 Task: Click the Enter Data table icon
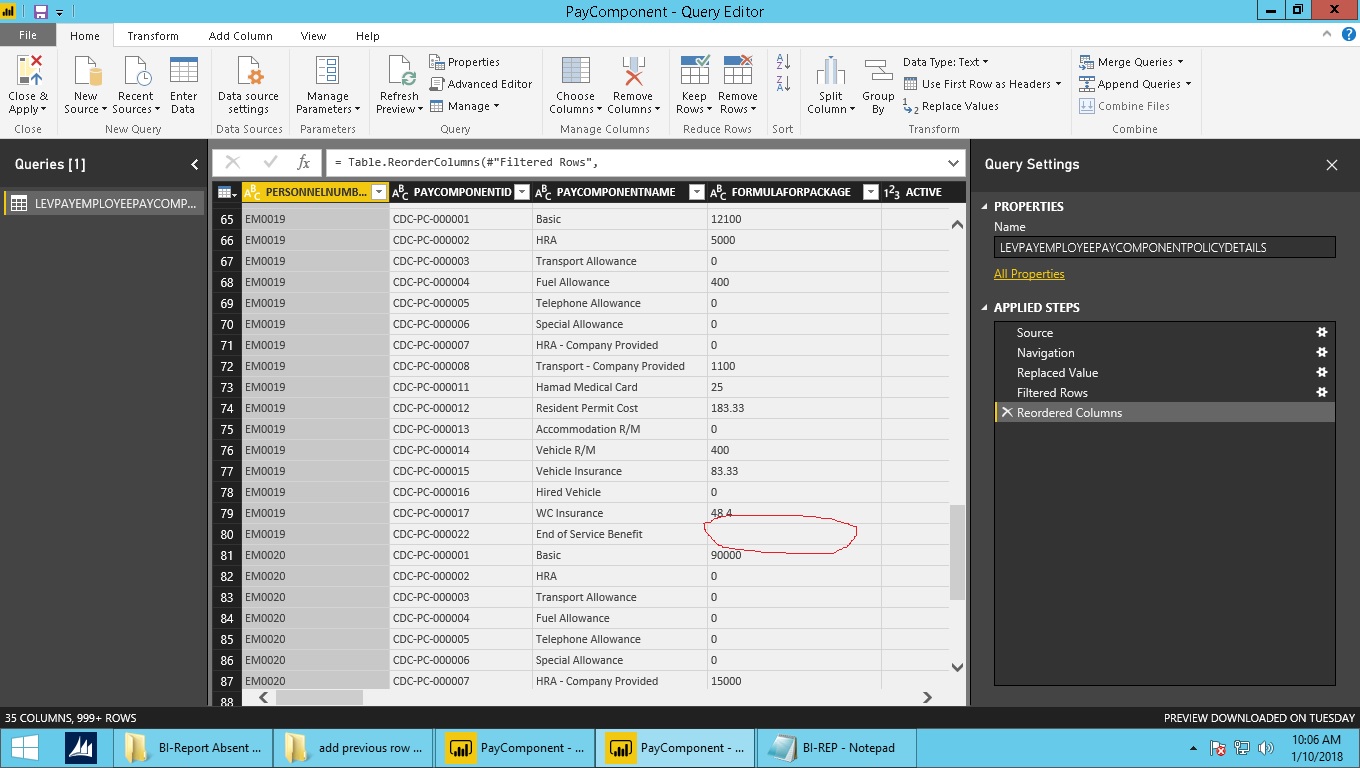click(183, 72)
